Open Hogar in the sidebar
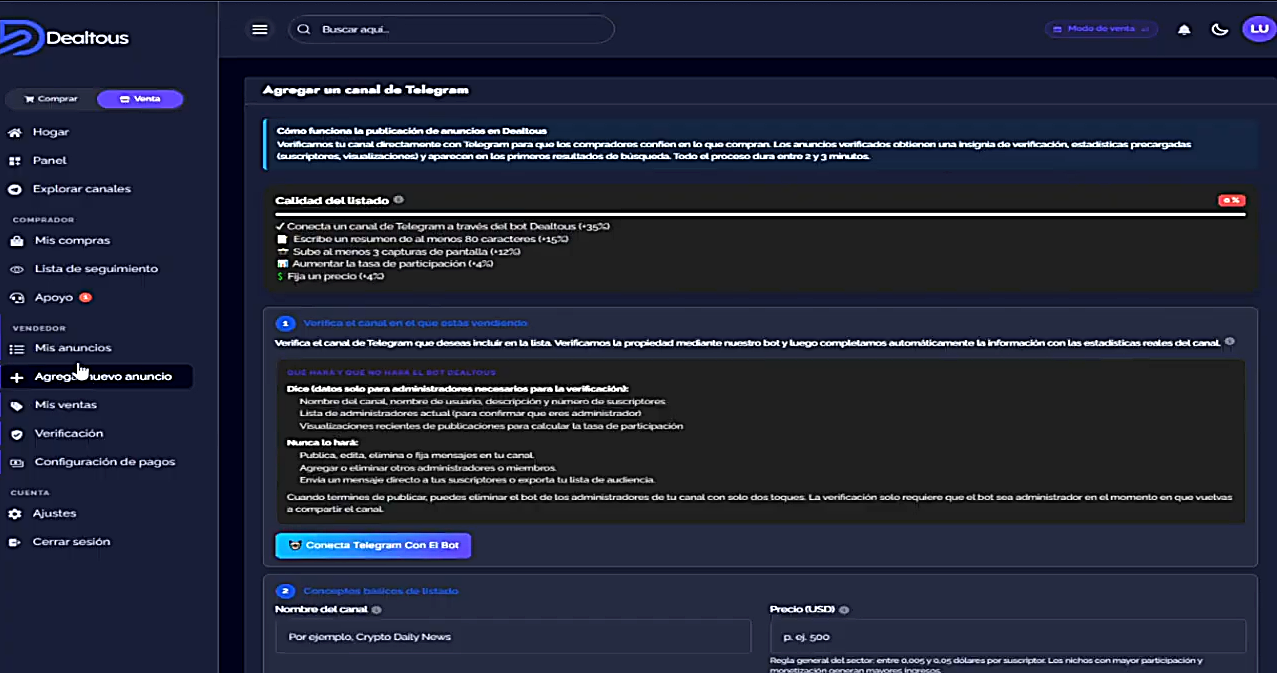This screenshot has height=673, width=1277. pos(51,132)
